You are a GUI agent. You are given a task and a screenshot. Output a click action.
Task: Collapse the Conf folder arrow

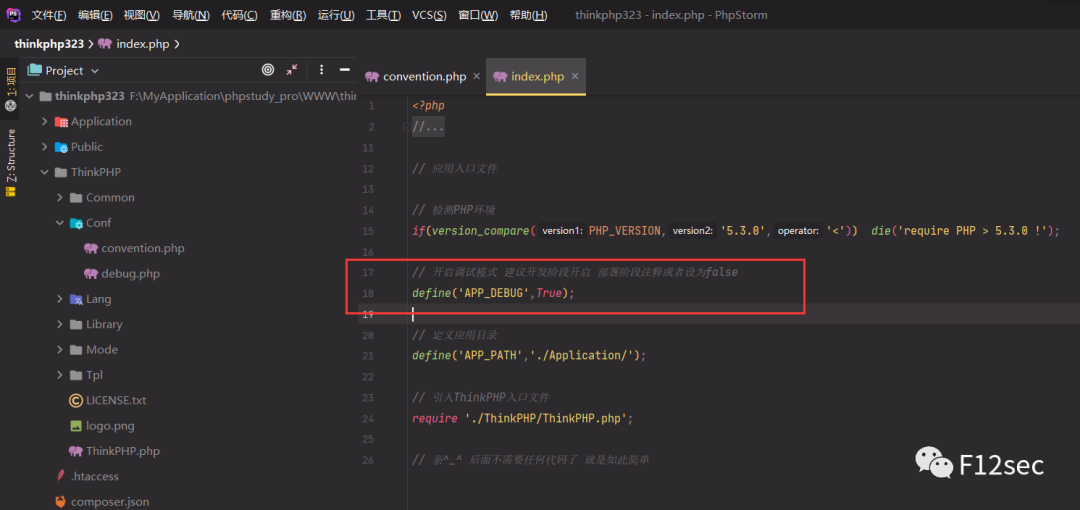pyautogui.click(x=59, y=223)
